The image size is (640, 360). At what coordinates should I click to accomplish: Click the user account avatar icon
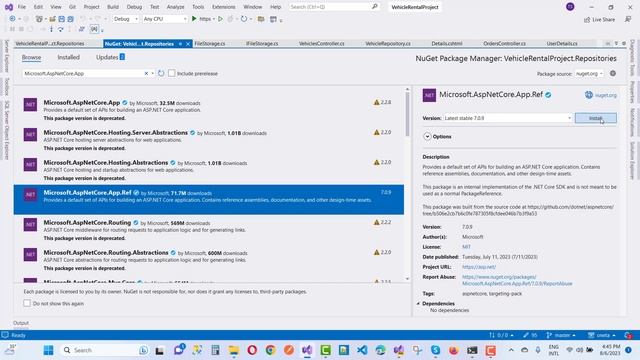[570, 7]
